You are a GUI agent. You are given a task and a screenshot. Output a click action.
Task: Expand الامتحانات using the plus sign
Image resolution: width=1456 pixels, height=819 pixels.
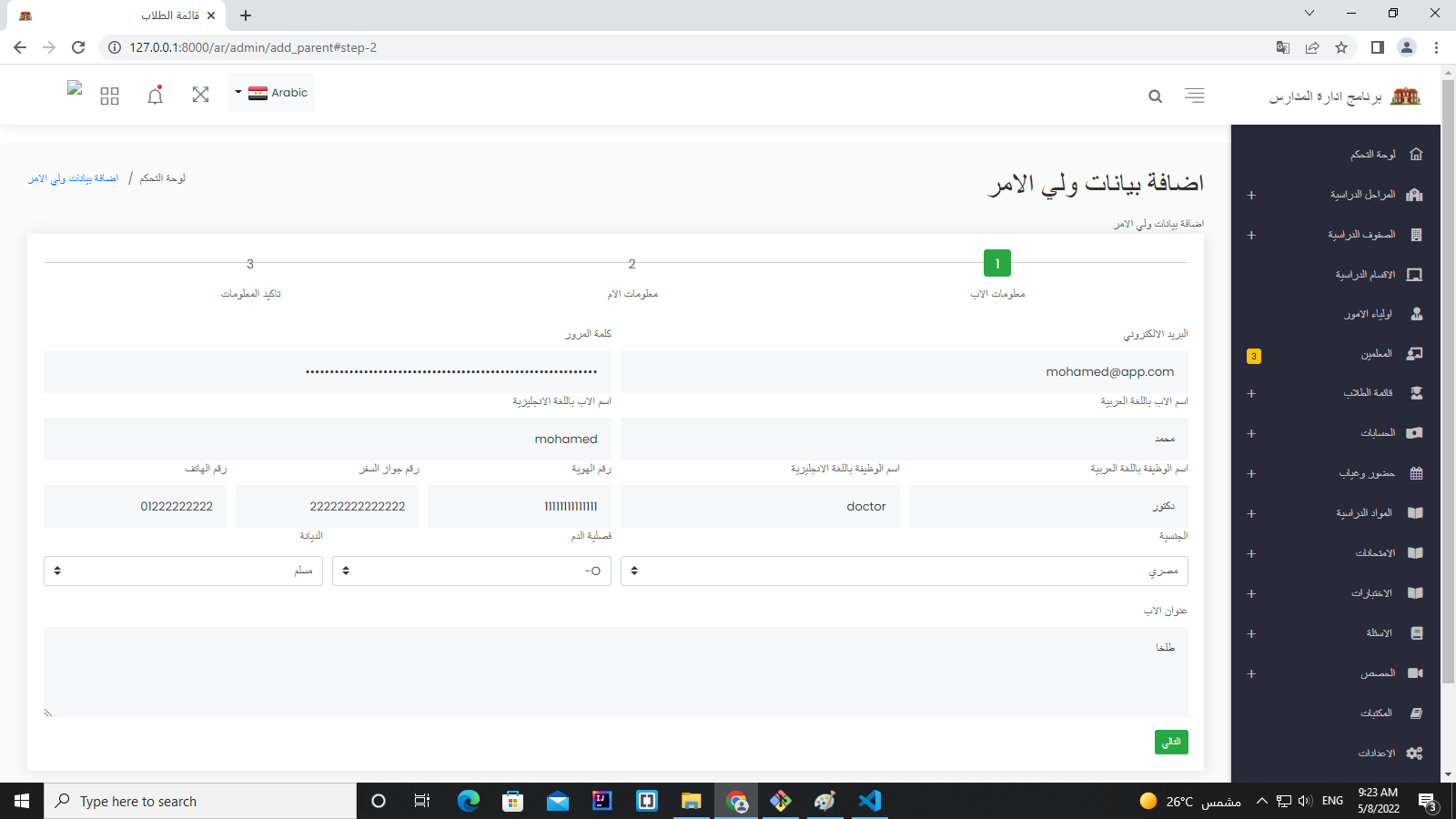tap(1252, 552)
